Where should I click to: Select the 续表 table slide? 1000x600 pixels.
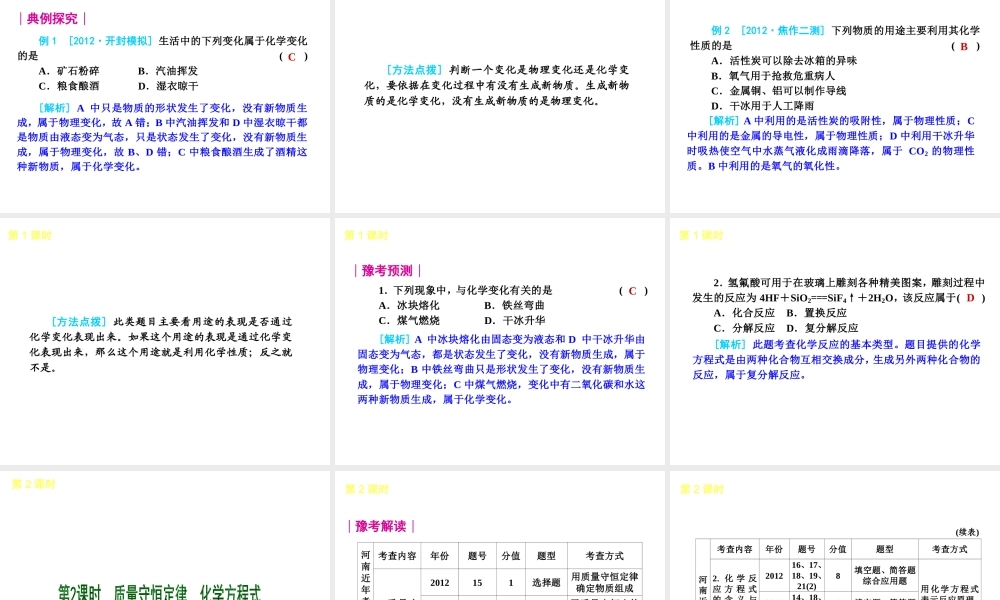(x=835, y=536)
